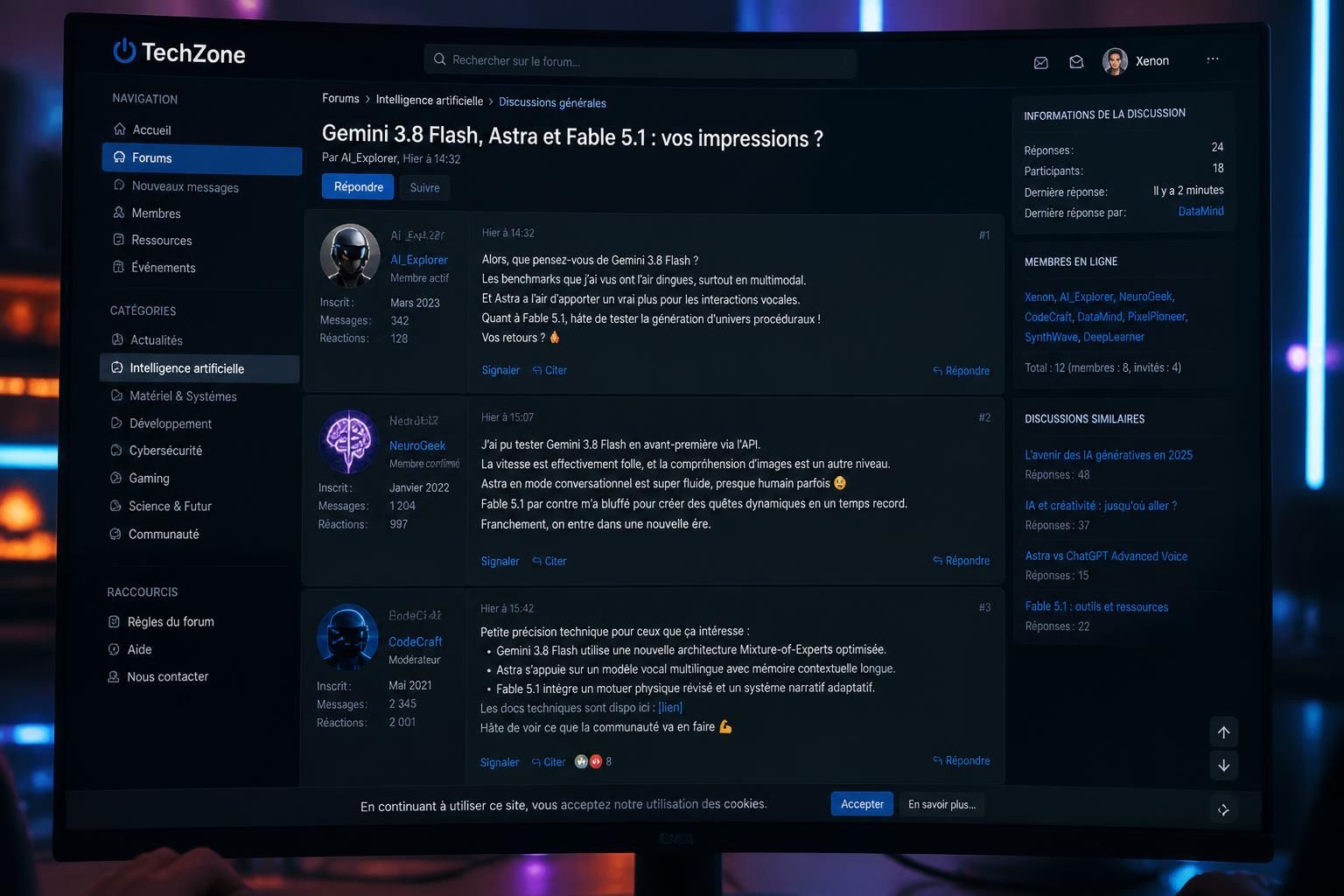Click the #2 post permalink
The height and width of the screenshot is (896, 1344).
tap(984, 418)
